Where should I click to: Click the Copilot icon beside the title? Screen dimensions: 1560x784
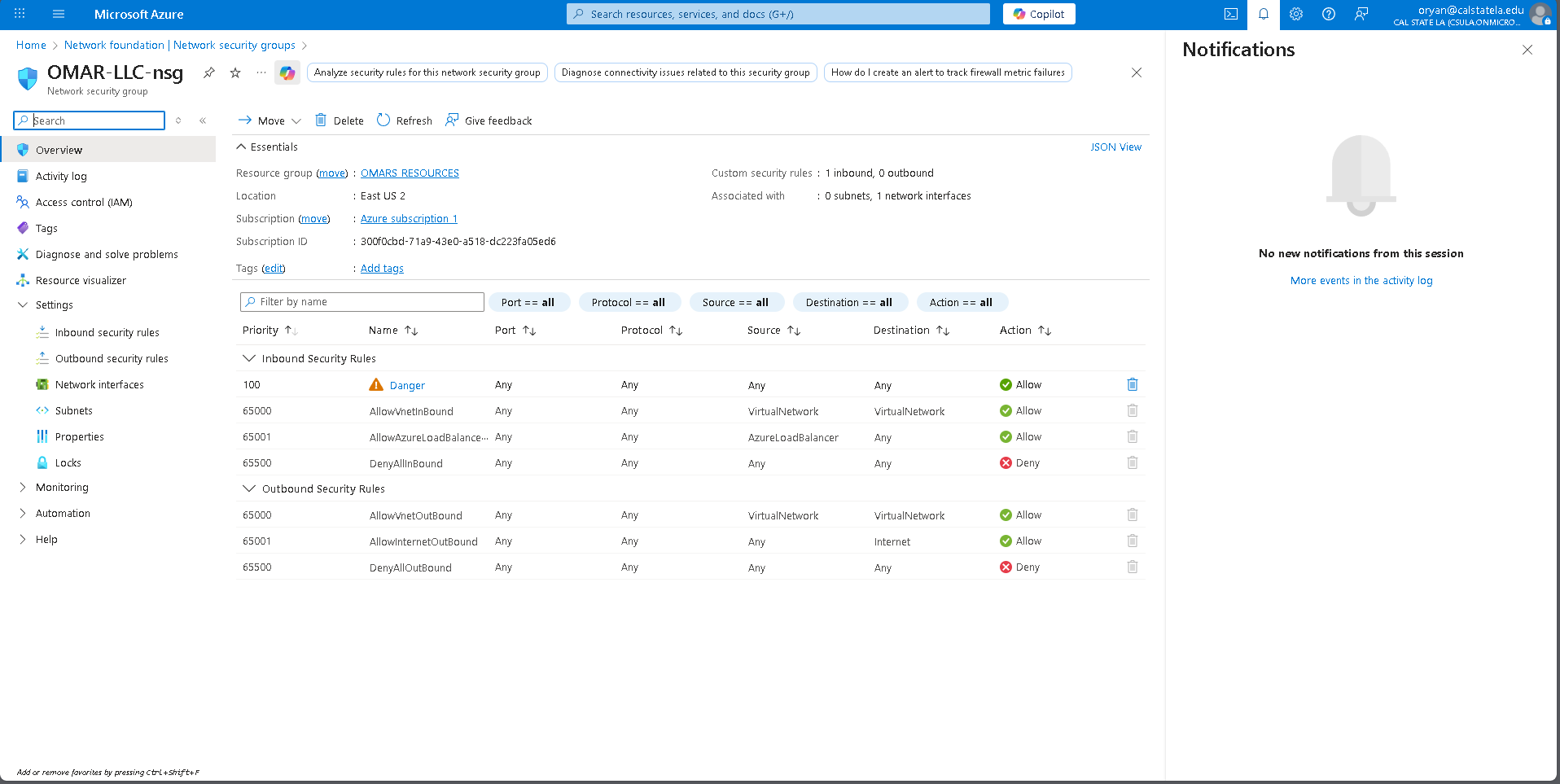[x=287, y=72]
